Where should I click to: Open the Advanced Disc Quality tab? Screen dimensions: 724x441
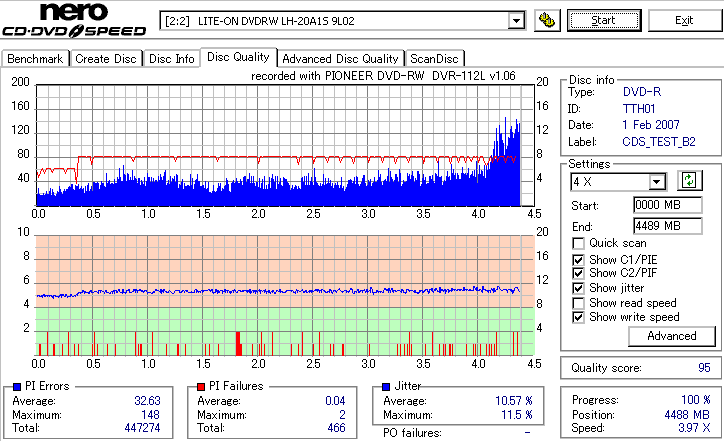[x=340, y=59]
